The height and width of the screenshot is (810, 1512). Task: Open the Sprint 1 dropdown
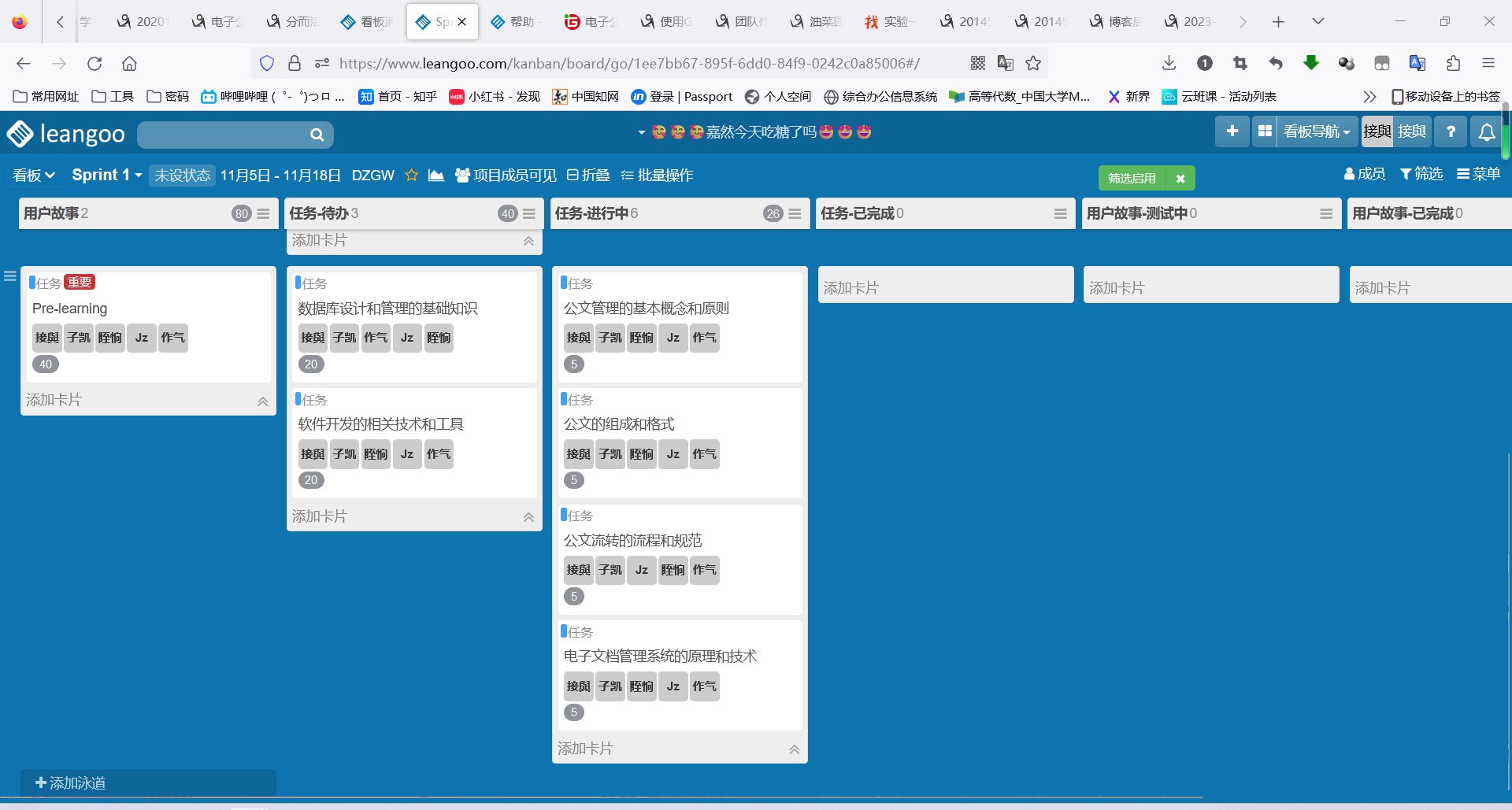point(107,175)
